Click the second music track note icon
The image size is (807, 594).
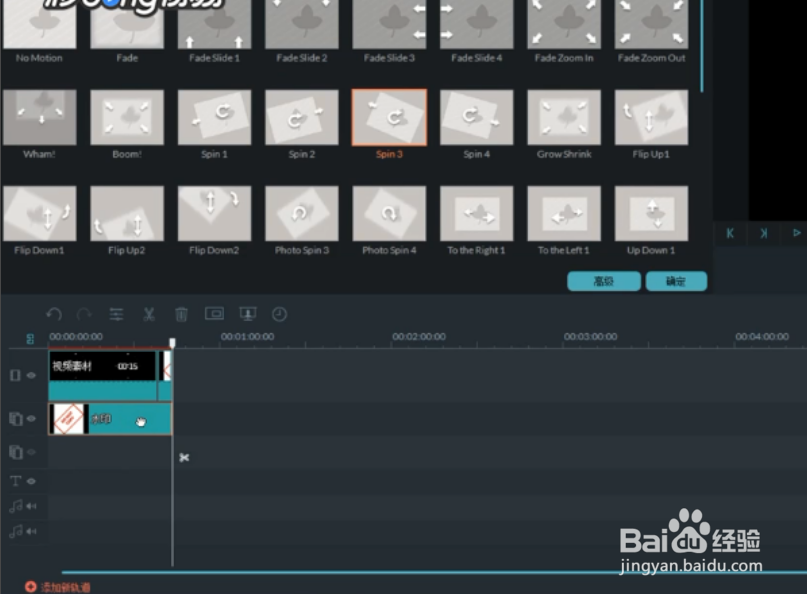point(16,531)
